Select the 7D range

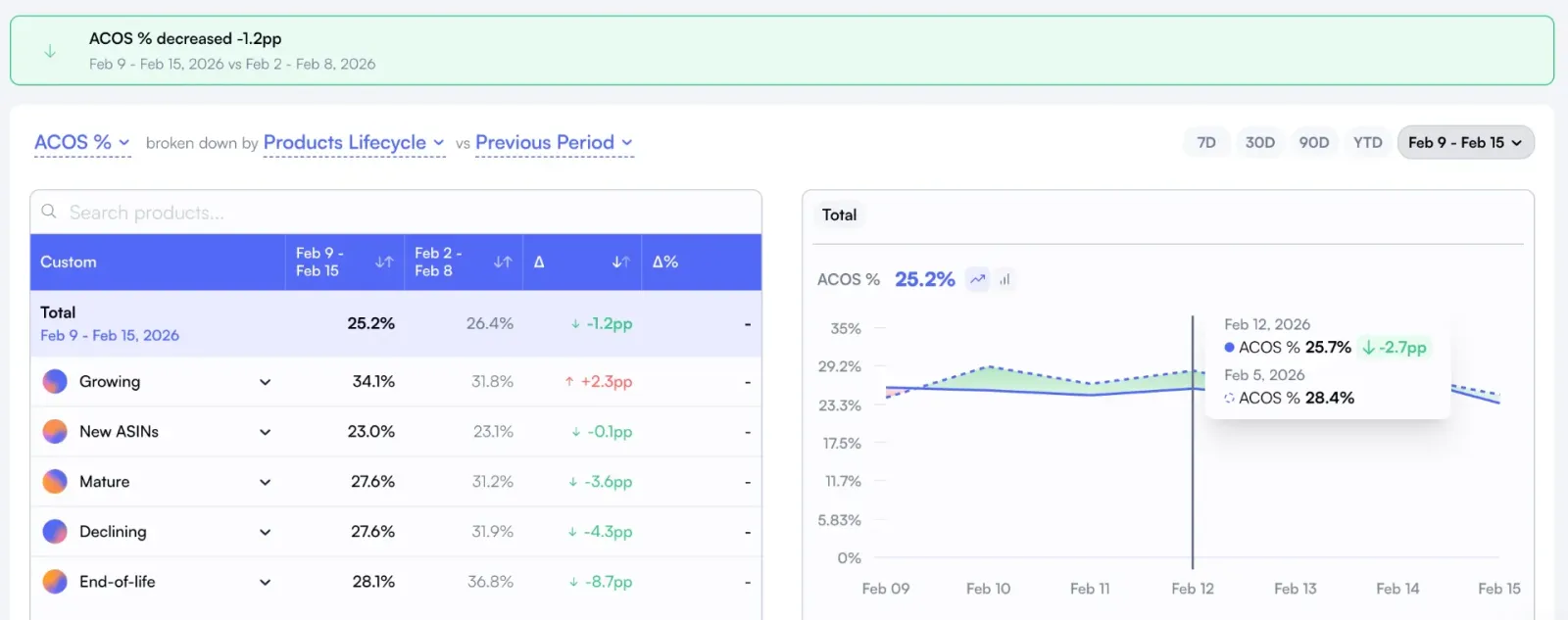[x=1206, y=142]
